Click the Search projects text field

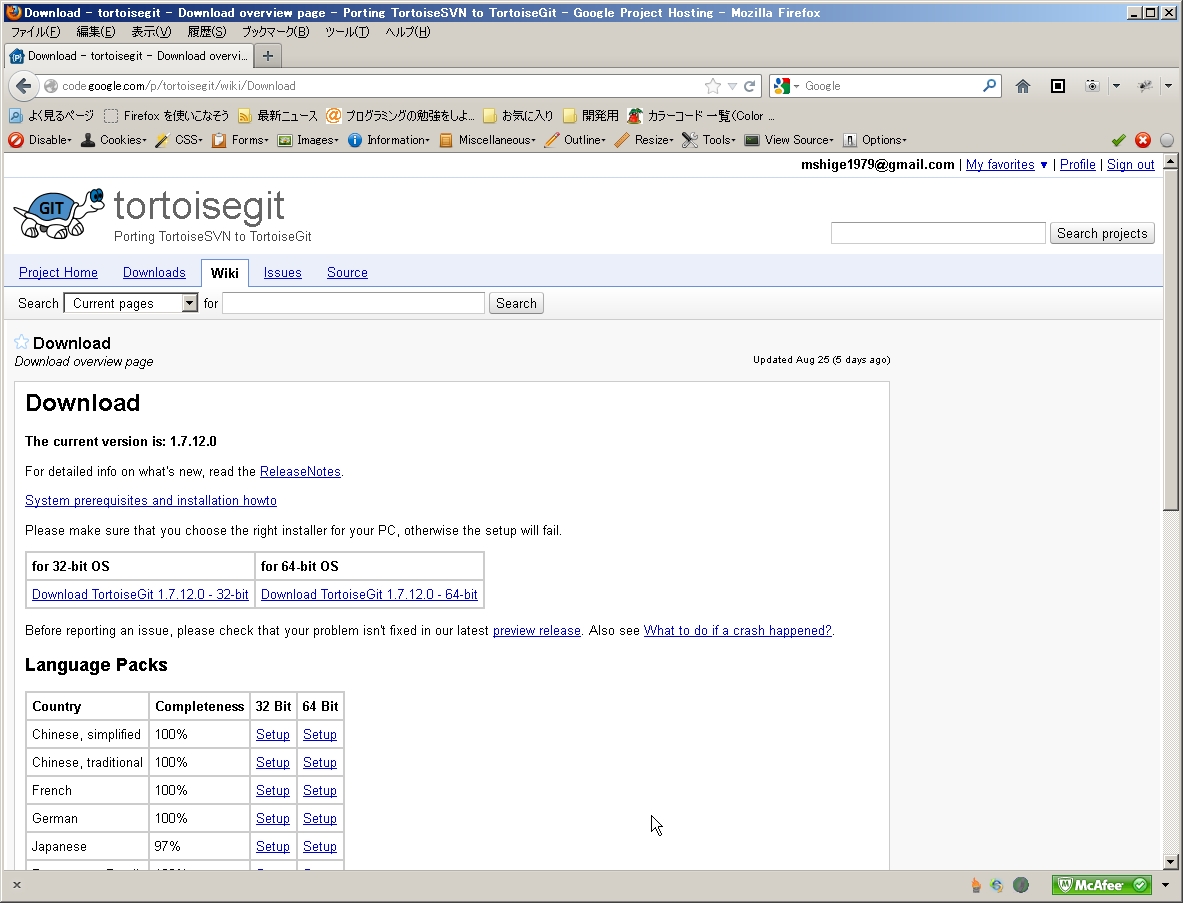click(938, 233)
